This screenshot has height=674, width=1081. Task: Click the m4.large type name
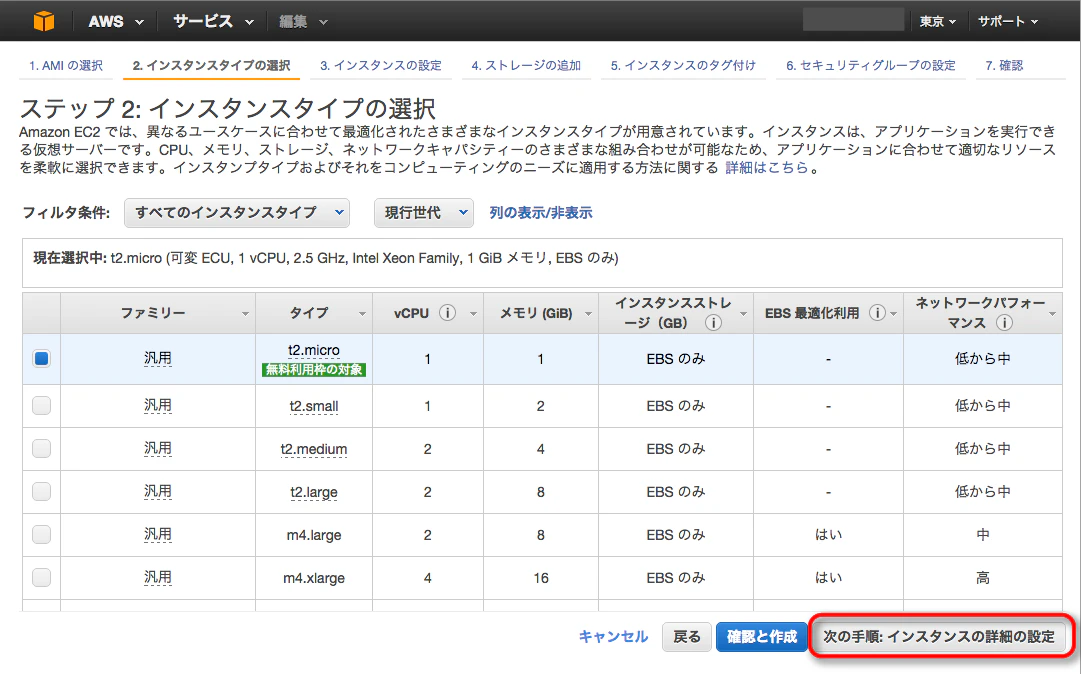(314, 535)
